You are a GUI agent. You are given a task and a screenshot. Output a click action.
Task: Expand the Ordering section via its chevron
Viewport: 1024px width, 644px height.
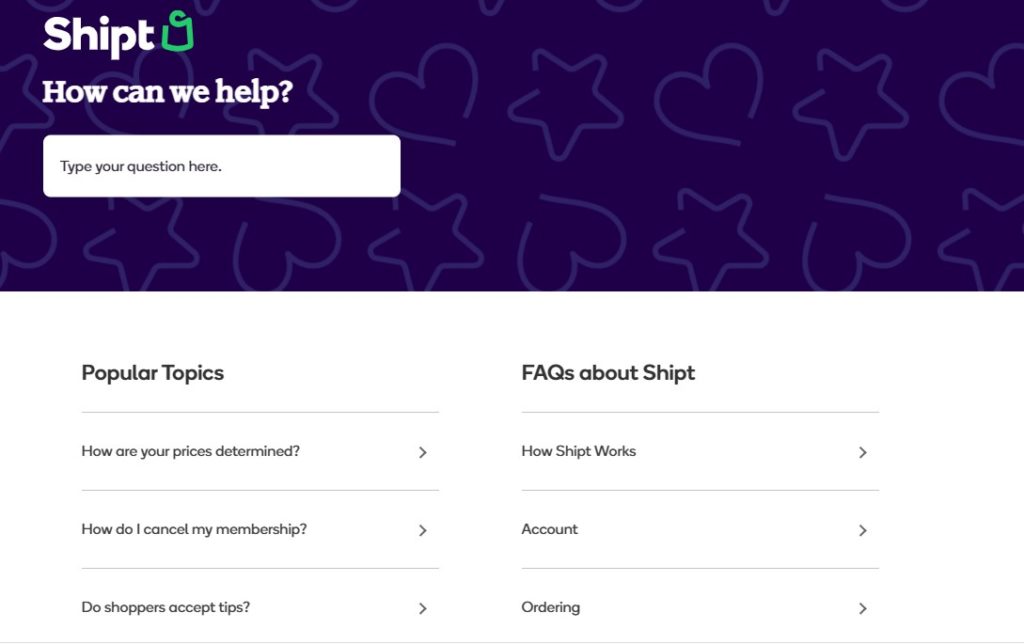coord(863,608)
